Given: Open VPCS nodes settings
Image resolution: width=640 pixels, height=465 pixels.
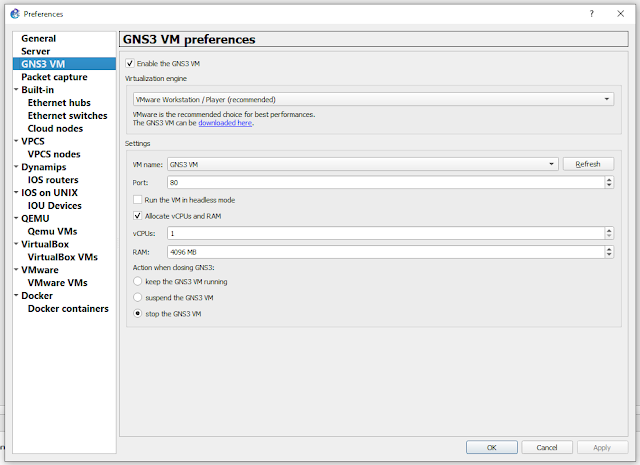Looking at the screenshot, I should coord(54,154).
